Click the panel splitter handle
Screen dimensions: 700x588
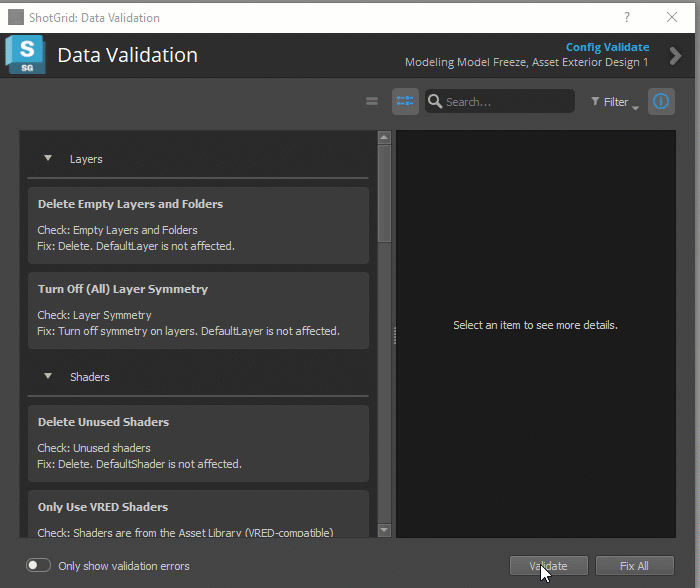click(x=395, y=335)
